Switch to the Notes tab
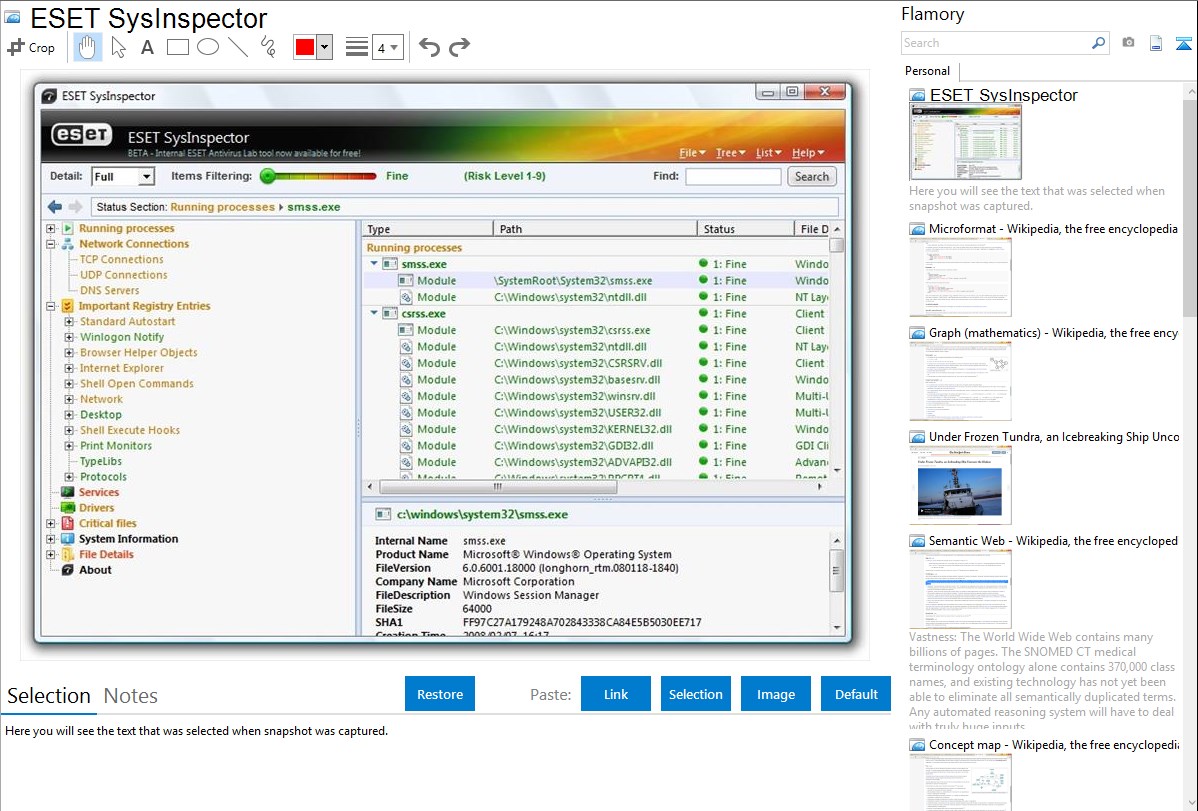Viewport: 1198px width, 811px height. point(131,696)
